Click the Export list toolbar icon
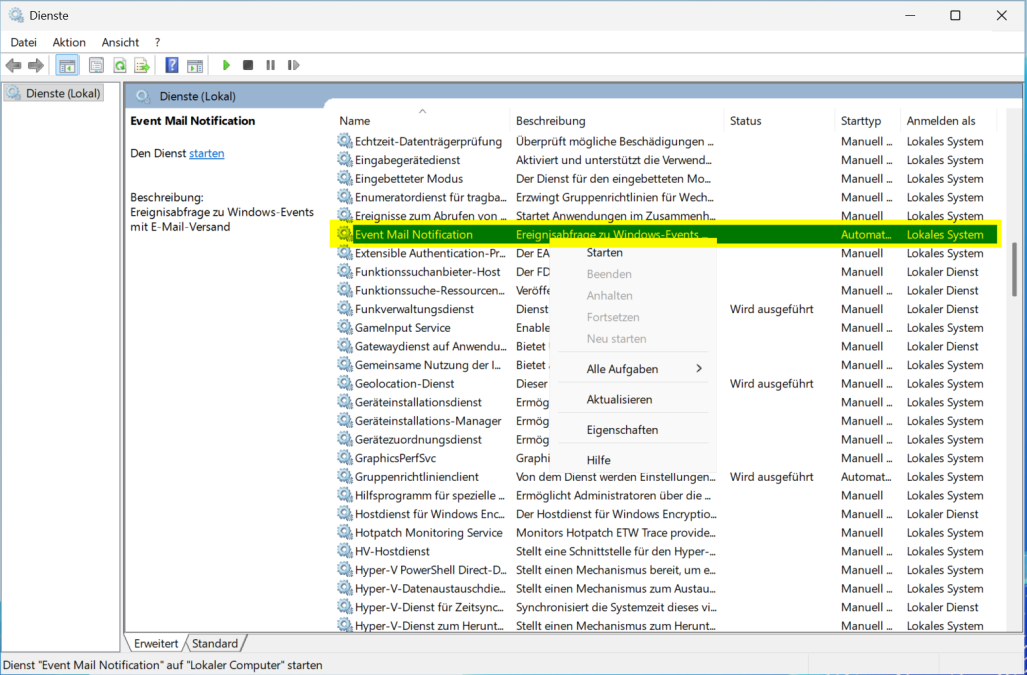 [x=142, y=65]
